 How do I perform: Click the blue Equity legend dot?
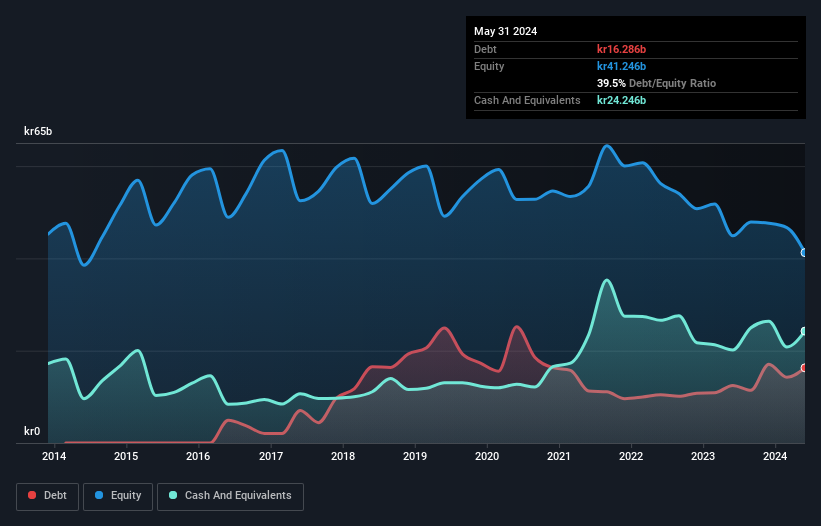(99, 495)
